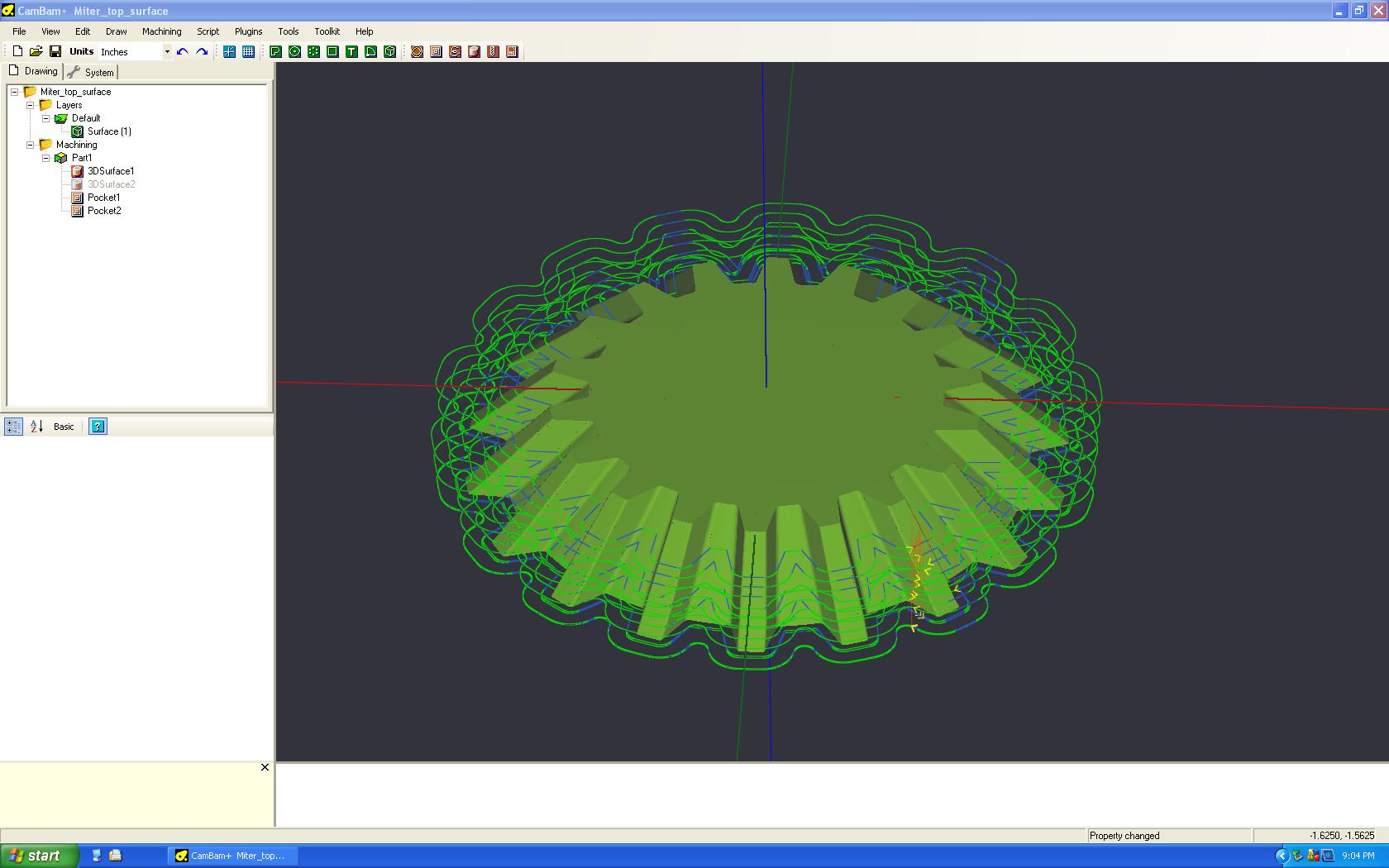The height and width of the screenshot is (868, 1389).
Task: Open the Tools menu
Action: coord(289,31)
